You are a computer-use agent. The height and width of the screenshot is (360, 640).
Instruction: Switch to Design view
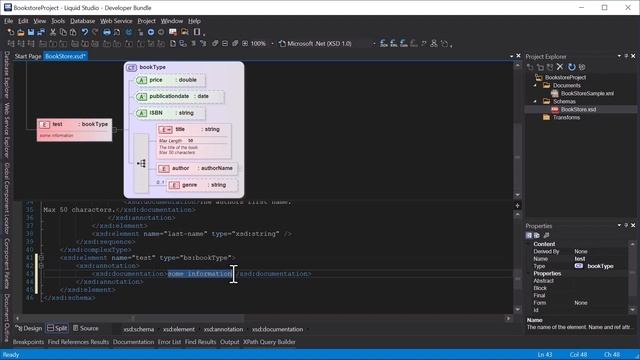[29, 328]
